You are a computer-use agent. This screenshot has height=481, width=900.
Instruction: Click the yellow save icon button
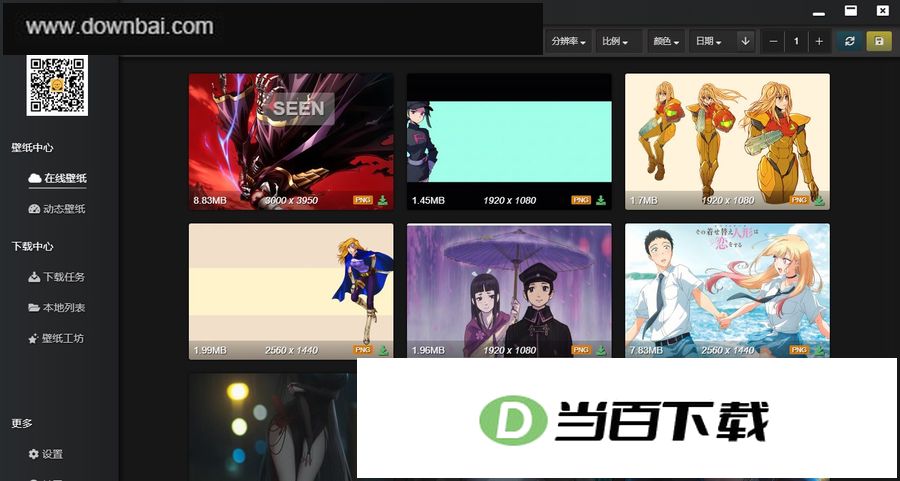879,41
